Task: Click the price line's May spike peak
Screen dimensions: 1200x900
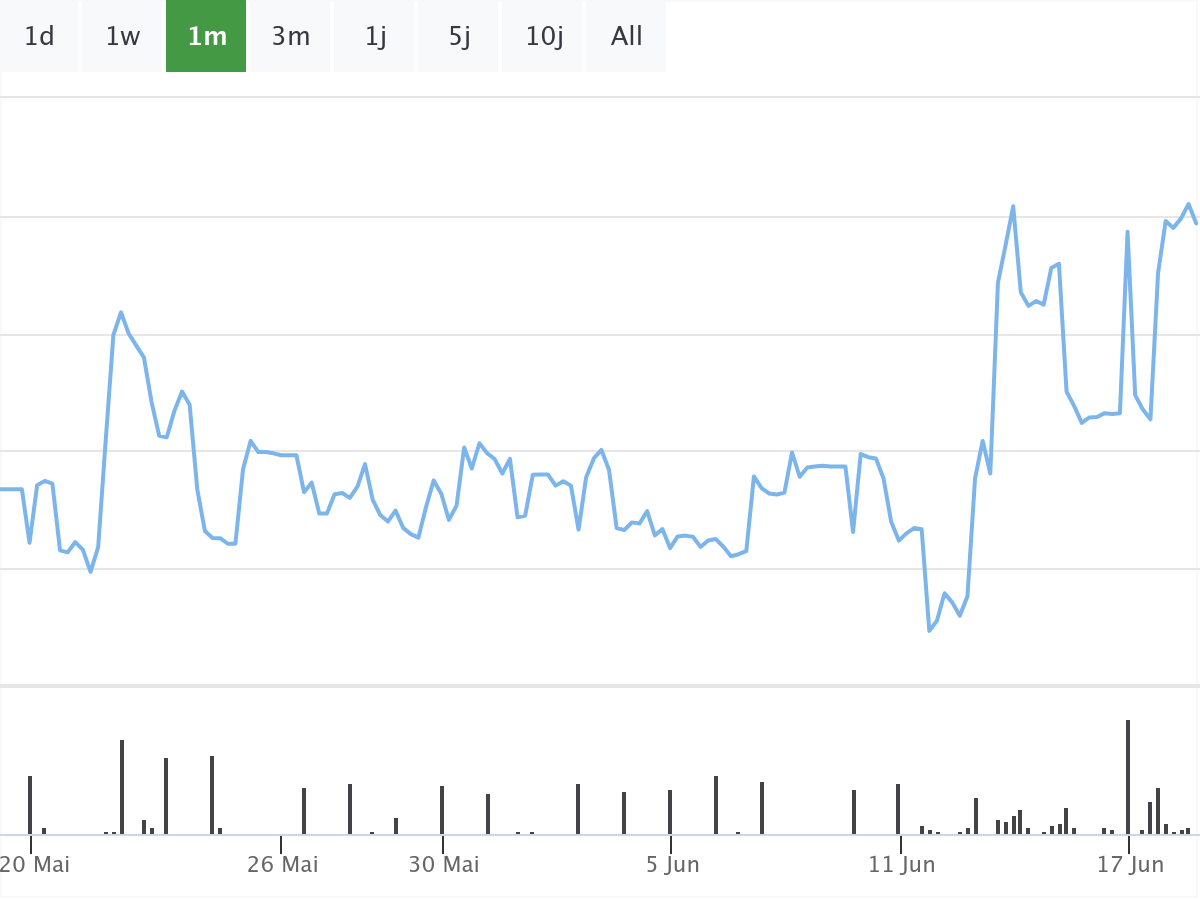Action: [121, 312]
